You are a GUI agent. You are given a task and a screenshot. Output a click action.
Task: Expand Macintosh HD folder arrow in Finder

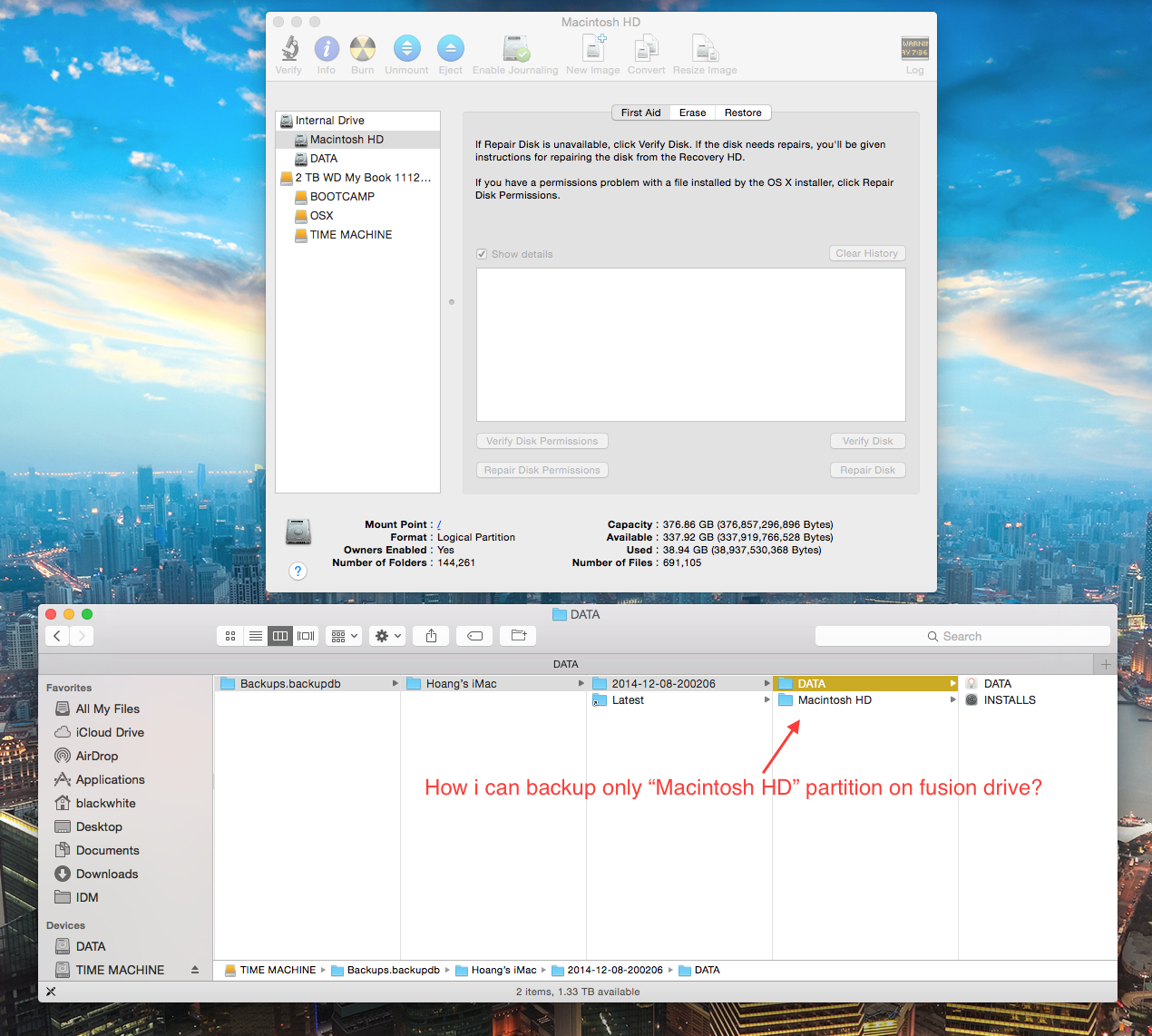coord(952,699)
